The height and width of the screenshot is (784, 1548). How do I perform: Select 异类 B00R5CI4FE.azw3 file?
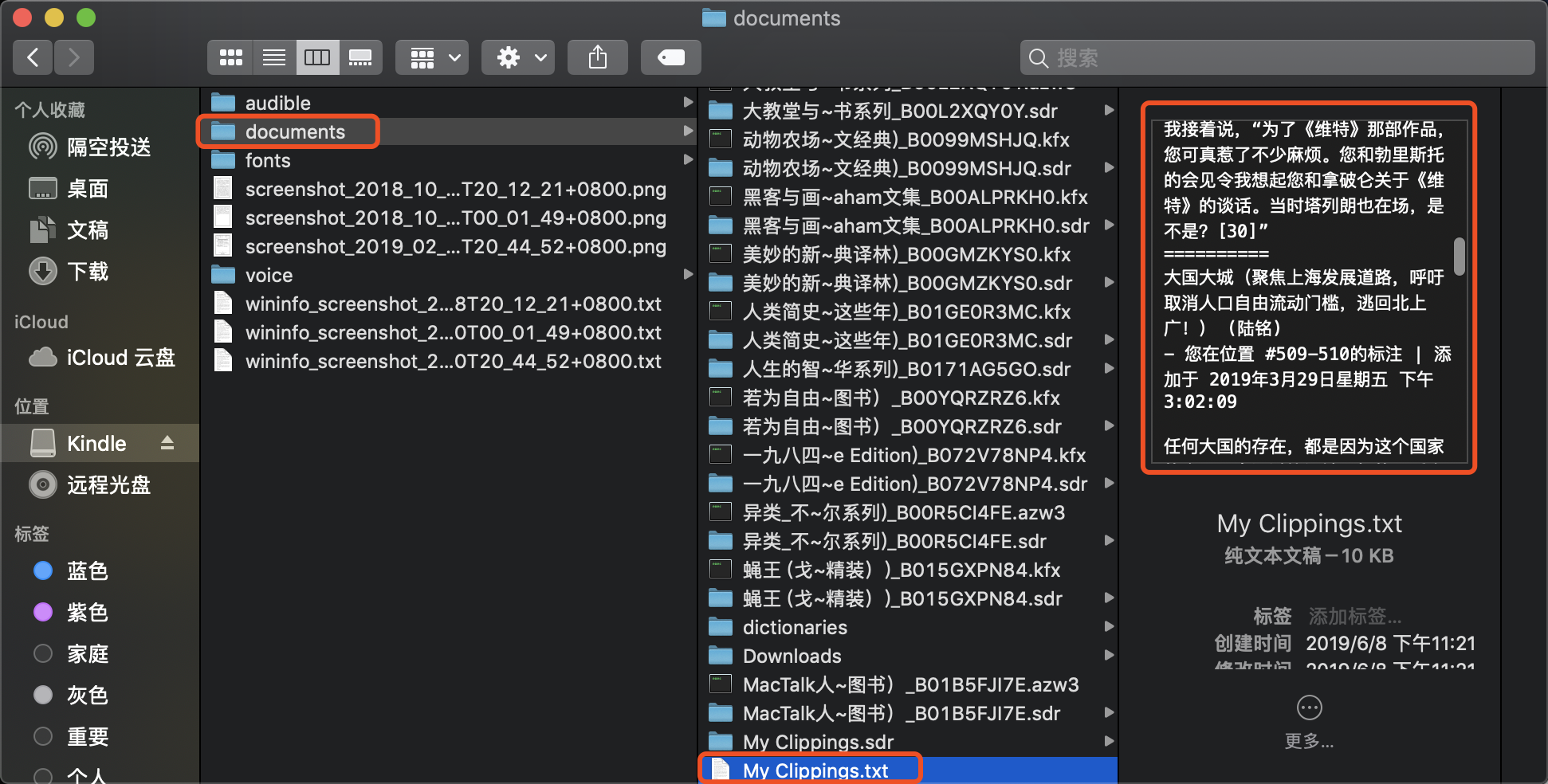909,512
